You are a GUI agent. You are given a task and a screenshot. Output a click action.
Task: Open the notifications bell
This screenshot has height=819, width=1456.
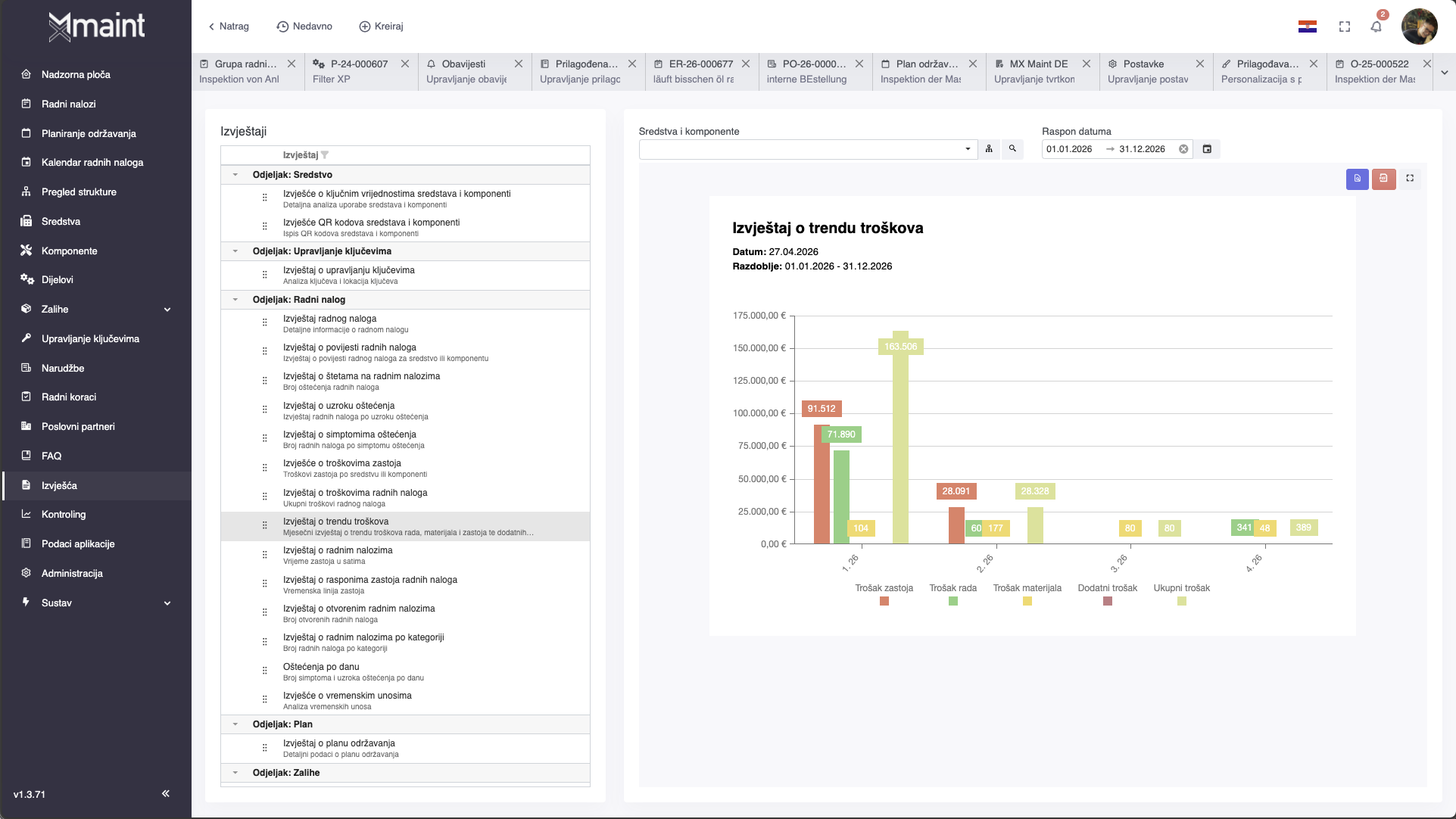click(x=1376, y=26)
